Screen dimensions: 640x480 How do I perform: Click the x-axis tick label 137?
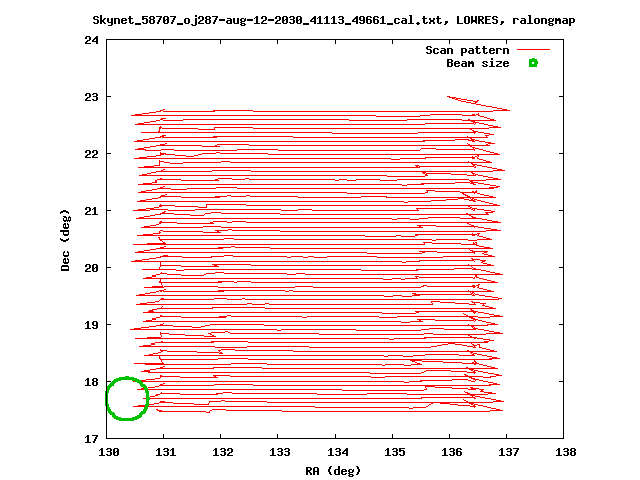[509, 452]
